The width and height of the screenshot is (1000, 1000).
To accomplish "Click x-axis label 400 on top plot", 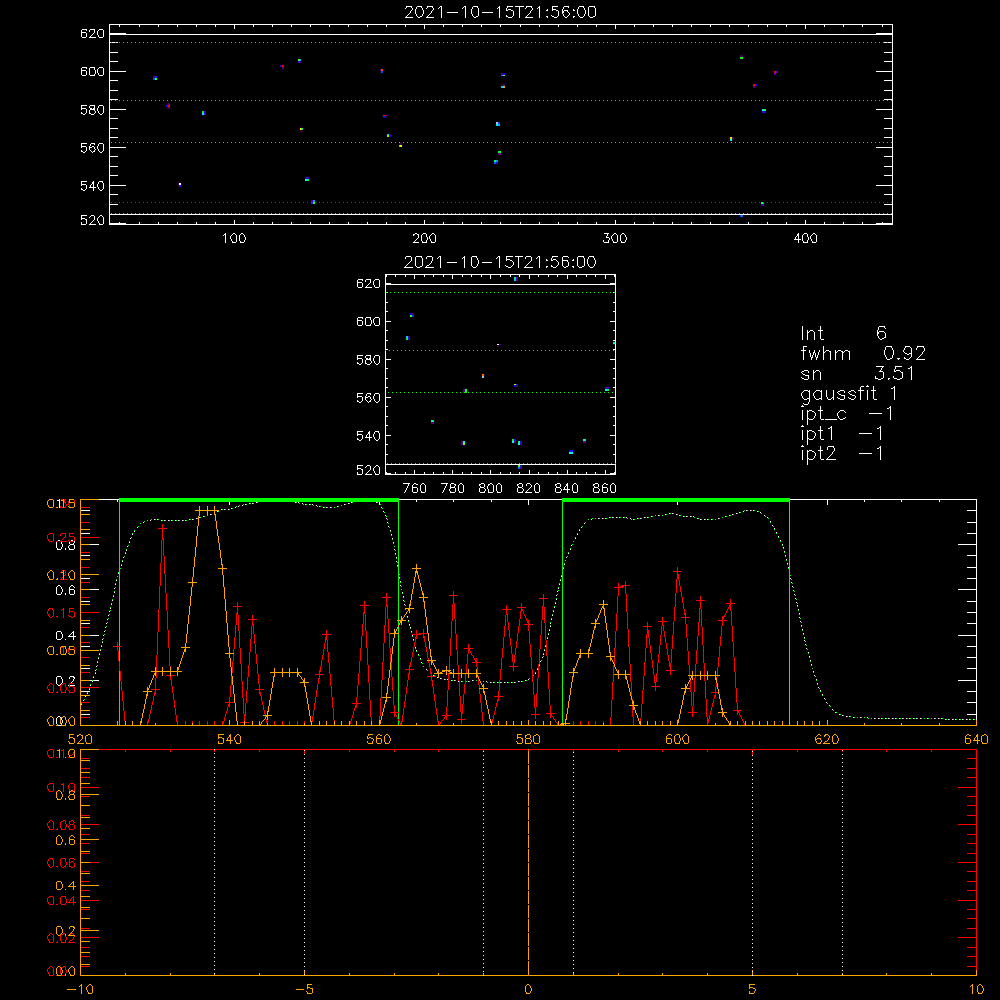I will [x=805, y=239].
